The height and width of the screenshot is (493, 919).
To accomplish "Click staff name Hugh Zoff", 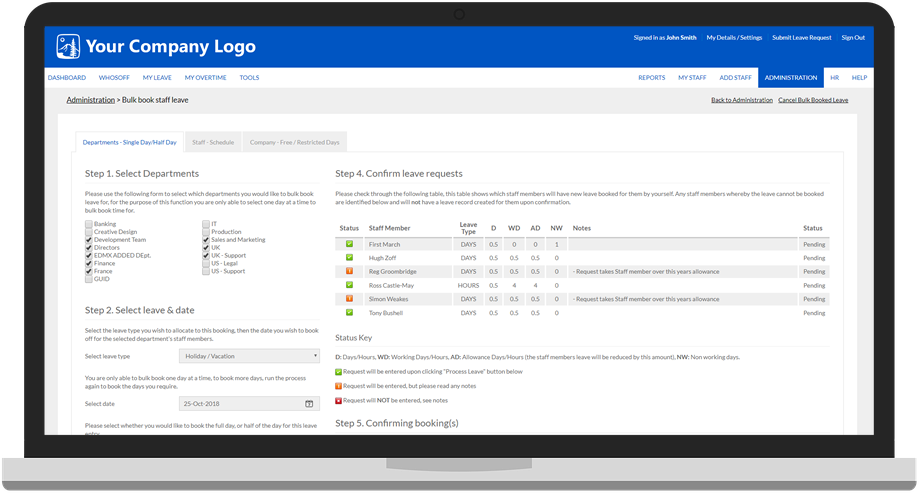I will 382,258.
